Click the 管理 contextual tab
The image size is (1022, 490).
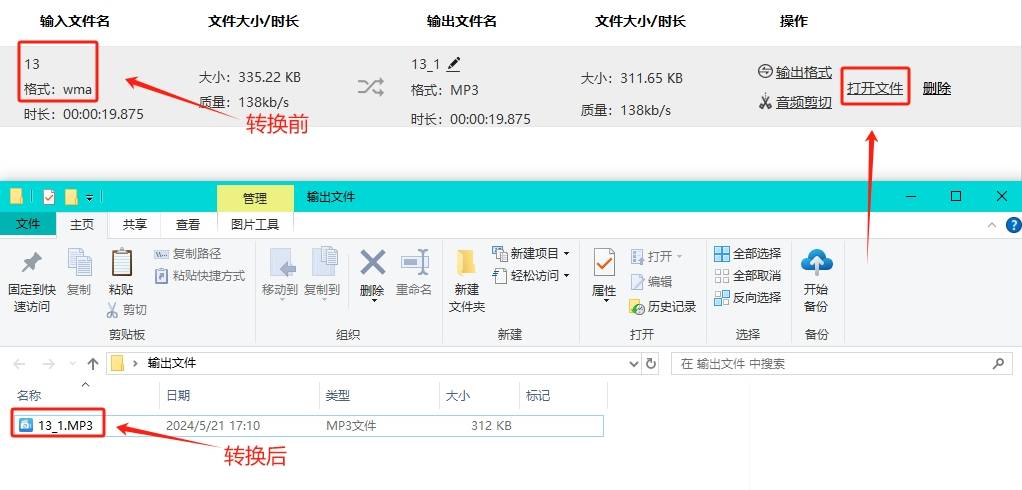[255, 199]
